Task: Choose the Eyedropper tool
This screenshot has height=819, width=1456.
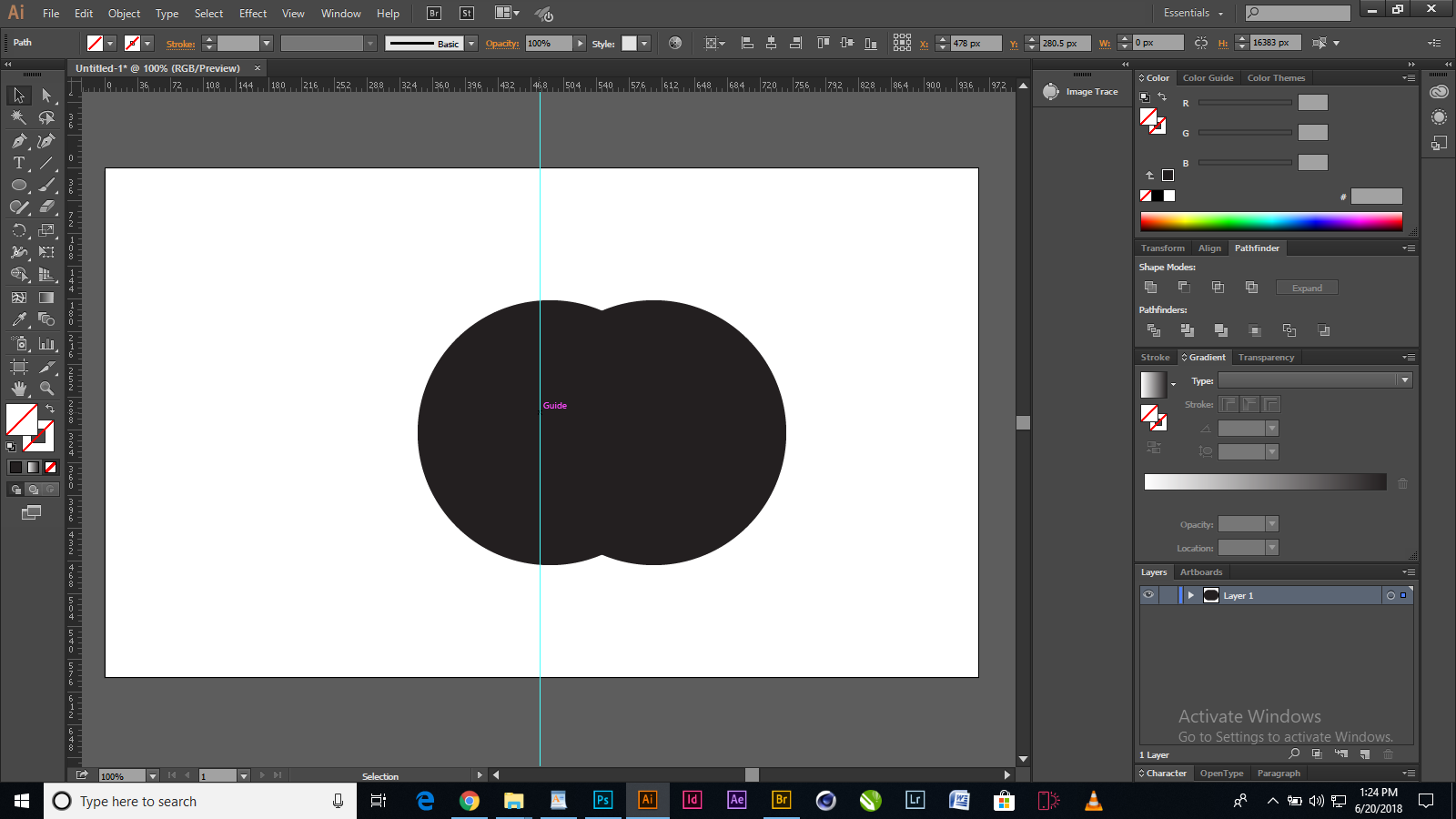Action: 19,320
